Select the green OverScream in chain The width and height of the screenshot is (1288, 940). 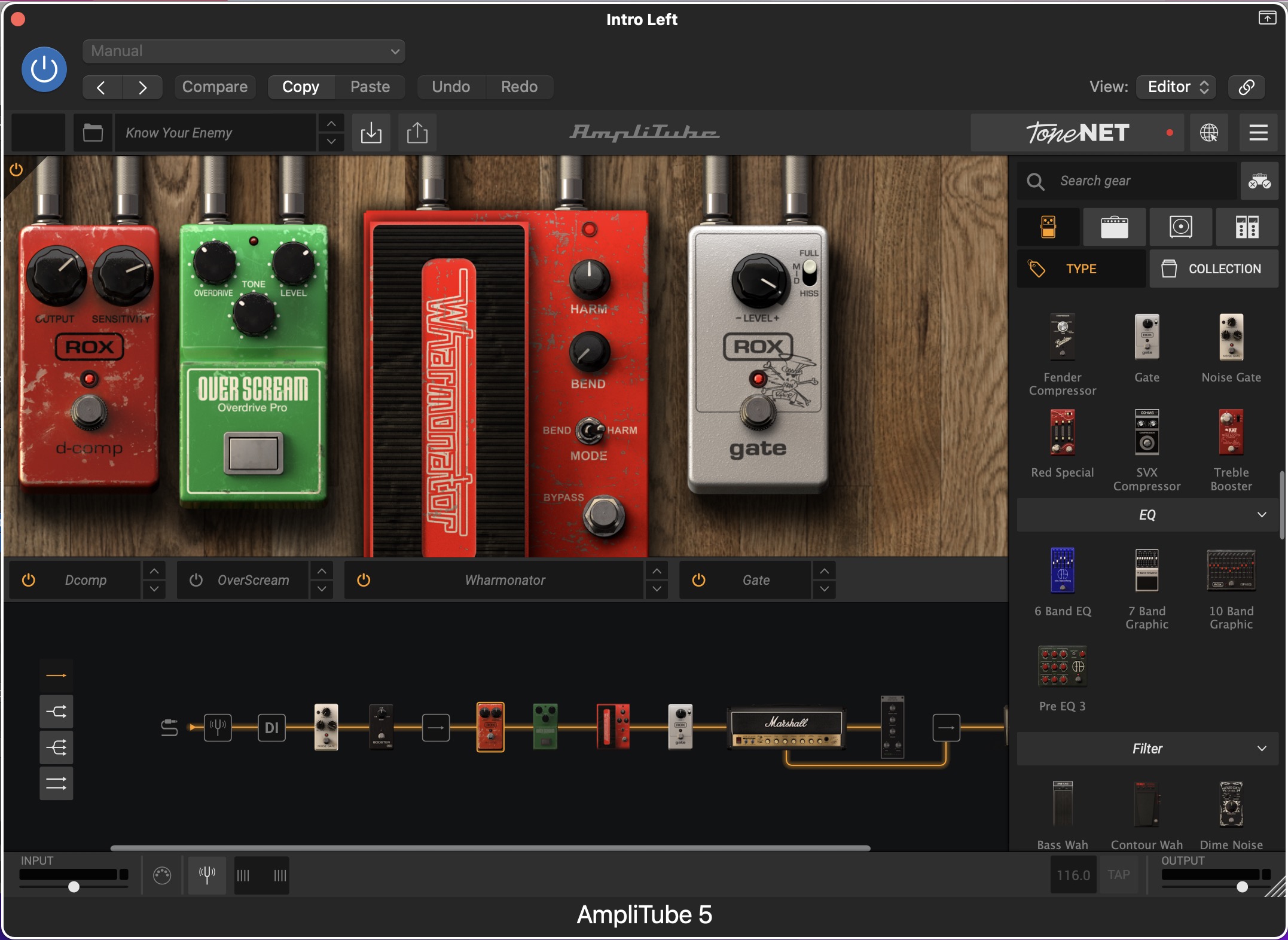545,727
